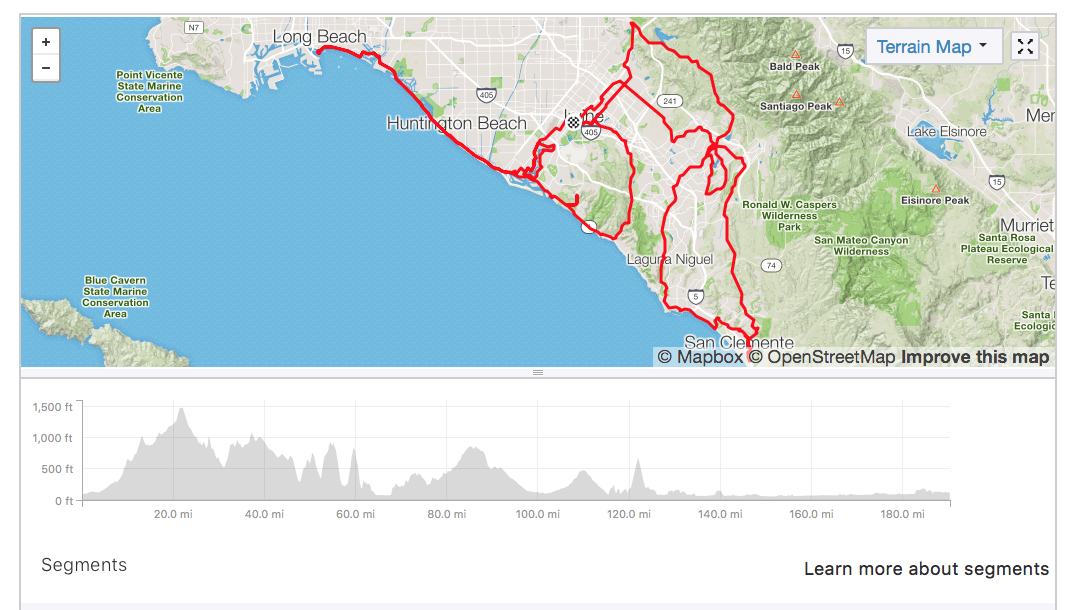Zoom in on the map

coord(46,42)
